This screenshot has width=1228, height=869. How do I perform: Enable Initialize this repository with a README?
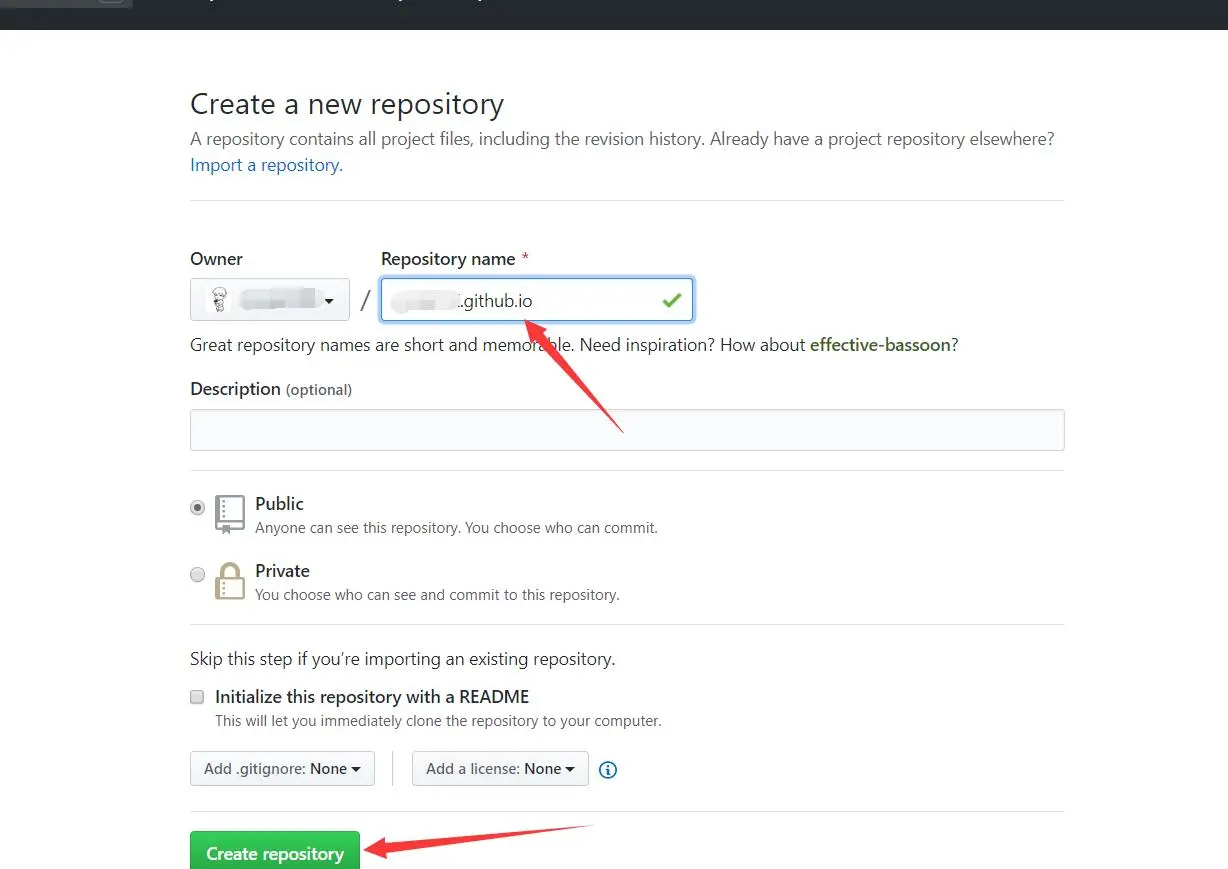click(x=197, y=697)
